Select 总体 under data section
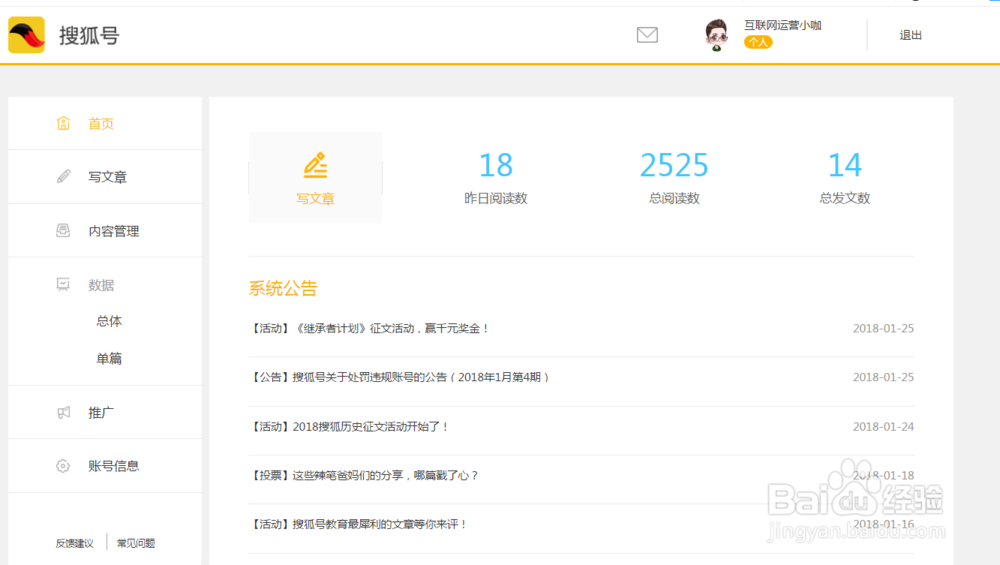The height and width of the screenshot is (565, 1000). (x=109, y=321)
